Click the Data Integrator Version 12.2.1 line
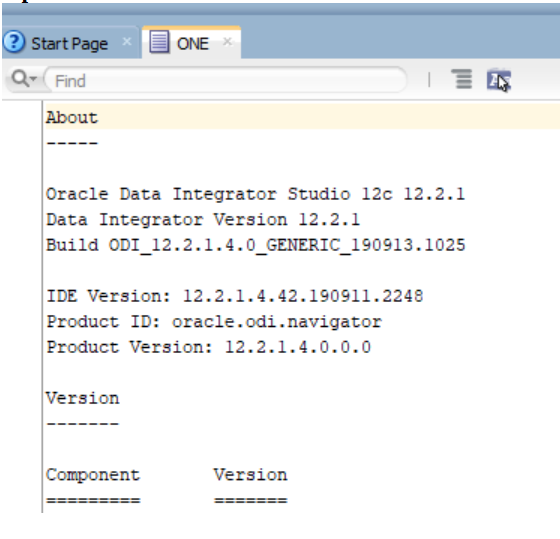 pos(203,219)
